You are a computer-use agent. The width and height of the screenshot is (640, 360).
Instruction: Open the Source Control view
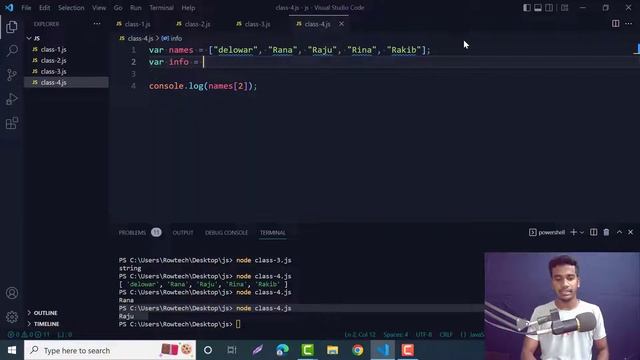pyautogui.click(x=12, y=75)
